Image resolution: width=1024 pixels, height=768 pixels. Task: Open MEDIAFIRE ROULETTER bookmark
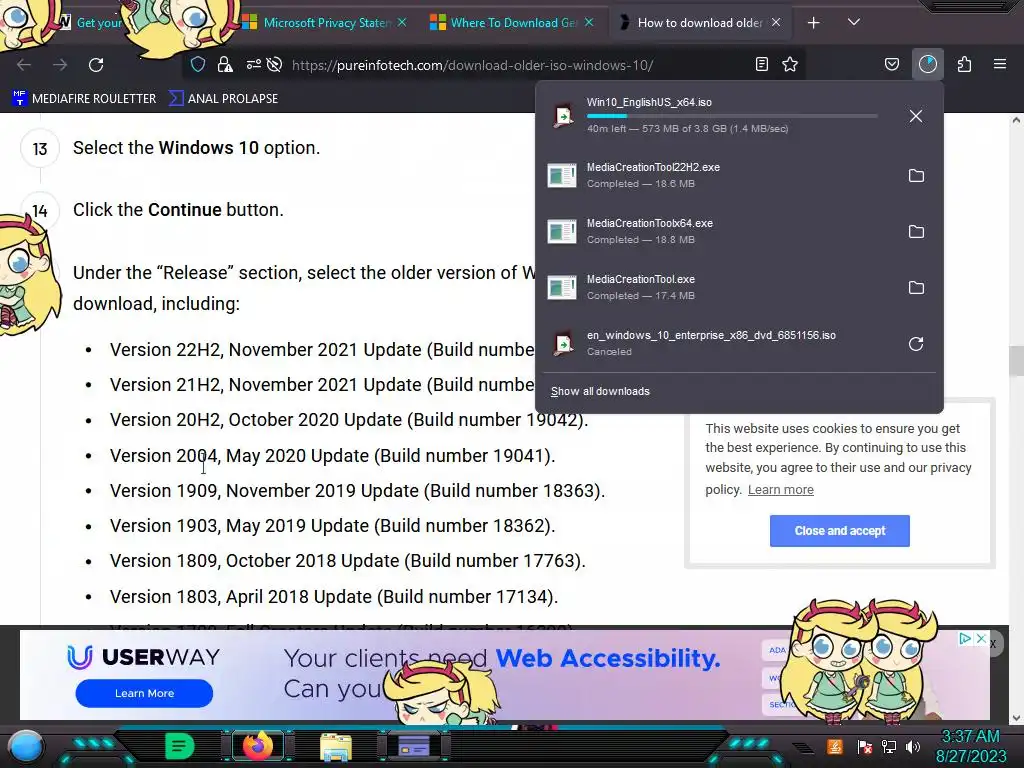coord(84,99)
